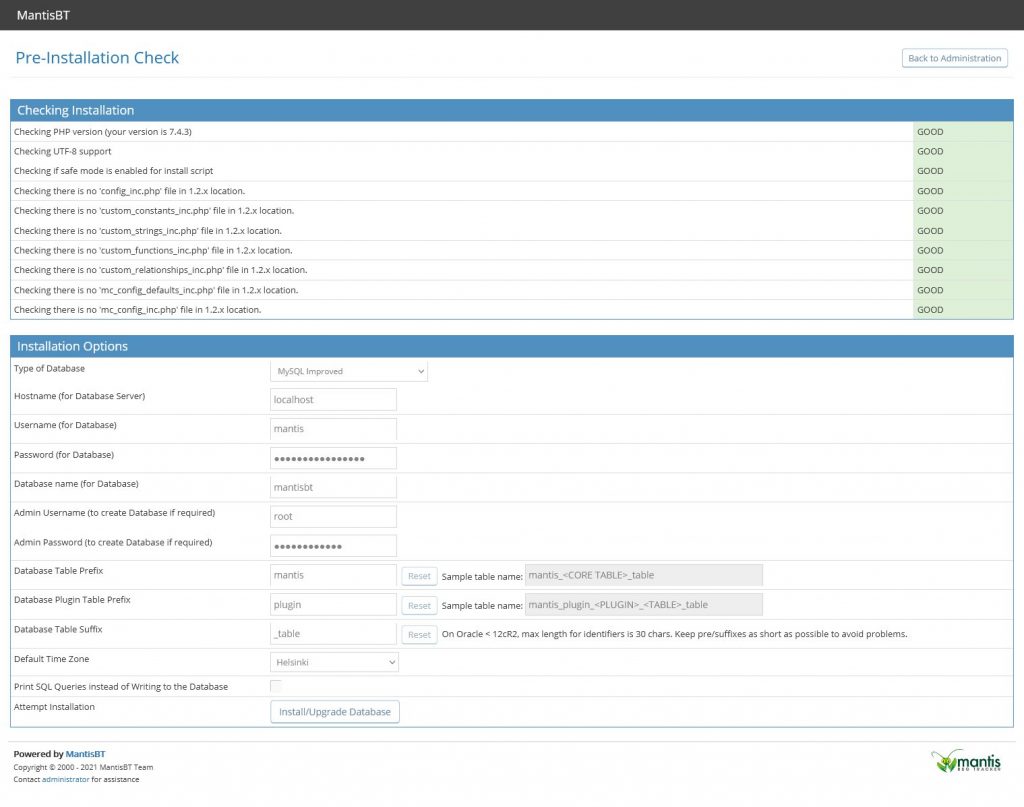Reset the Database Table Suffix field
This screenshot has height=807, width=1024.
419,633
